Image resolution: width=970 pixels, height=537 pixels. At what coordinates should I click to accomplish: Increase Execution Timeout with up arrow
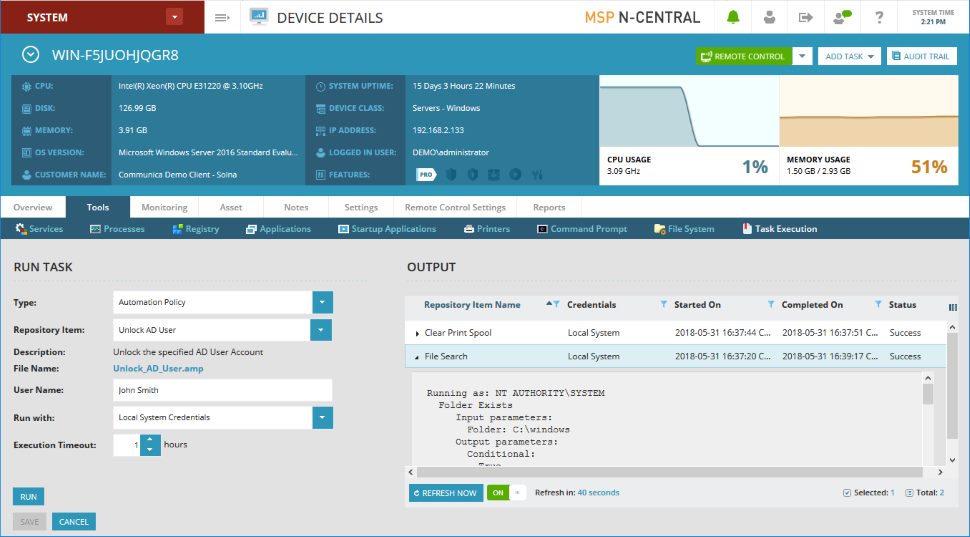pyautogui.click(x=150, y=440)
